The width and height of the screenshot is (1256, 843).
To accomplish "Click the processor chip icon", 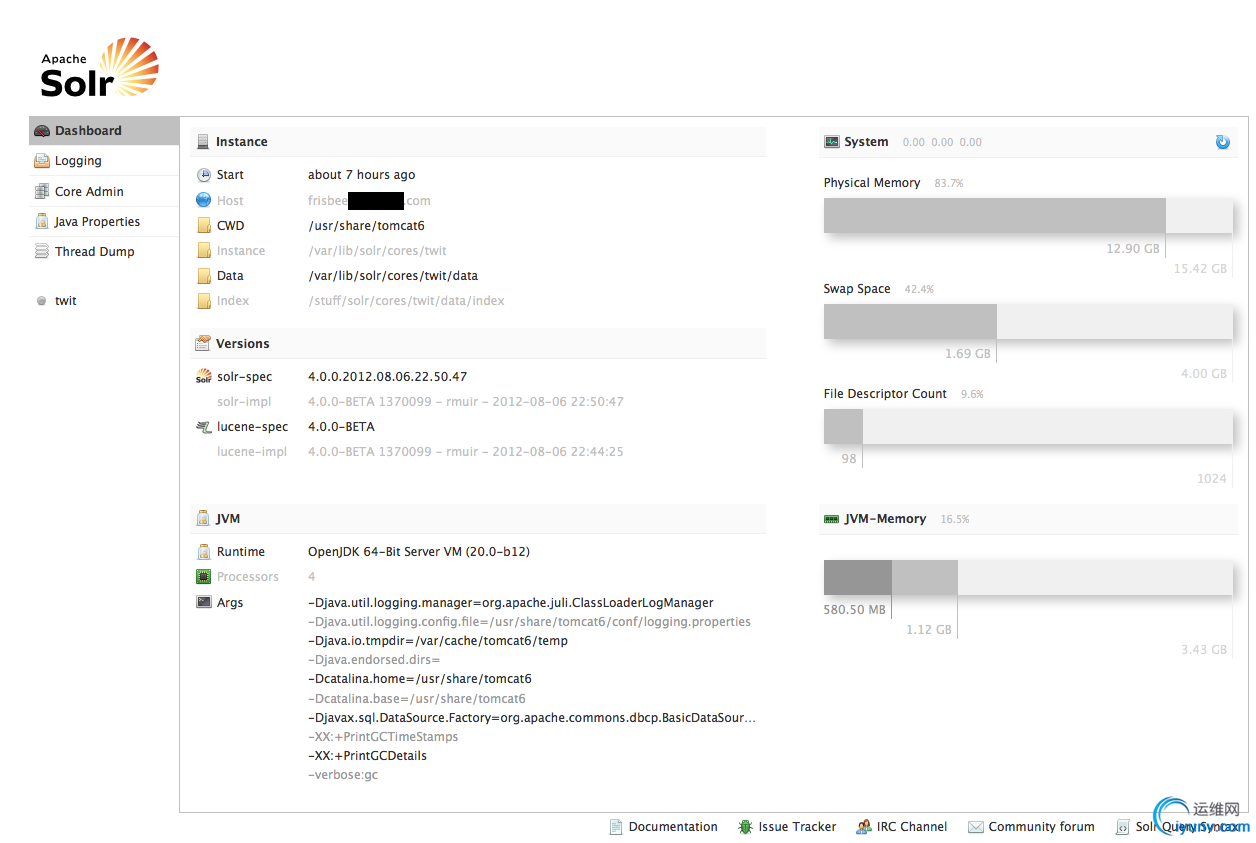I will [204, 577].
